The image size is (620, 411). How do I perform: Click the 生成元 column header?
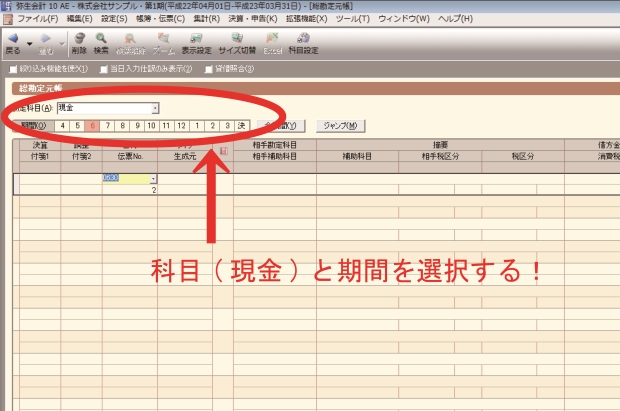[x=185, y=156]
